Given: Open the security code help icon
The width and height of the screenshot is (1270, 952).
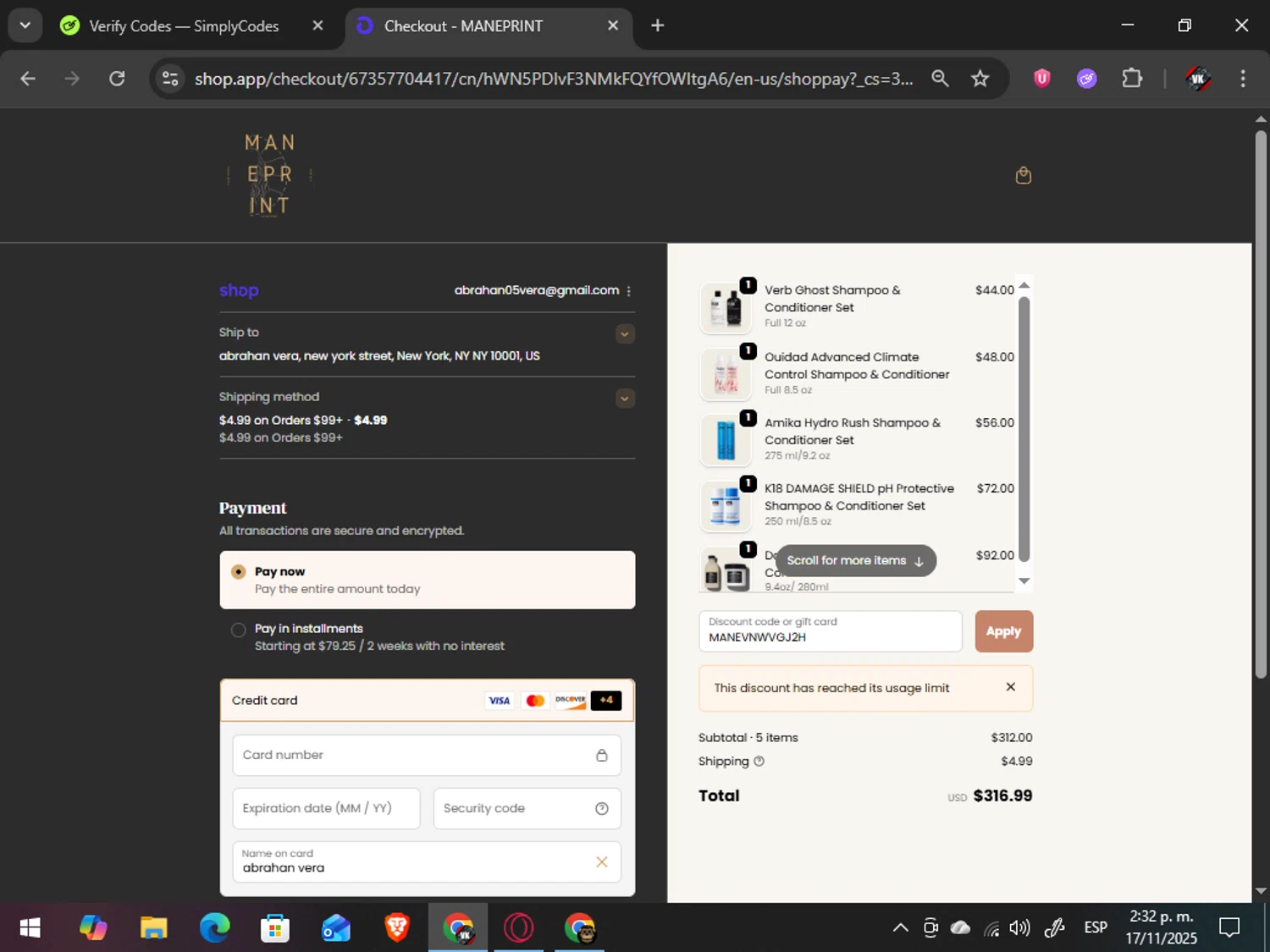Looking at the screenshot, I should 601,808.
